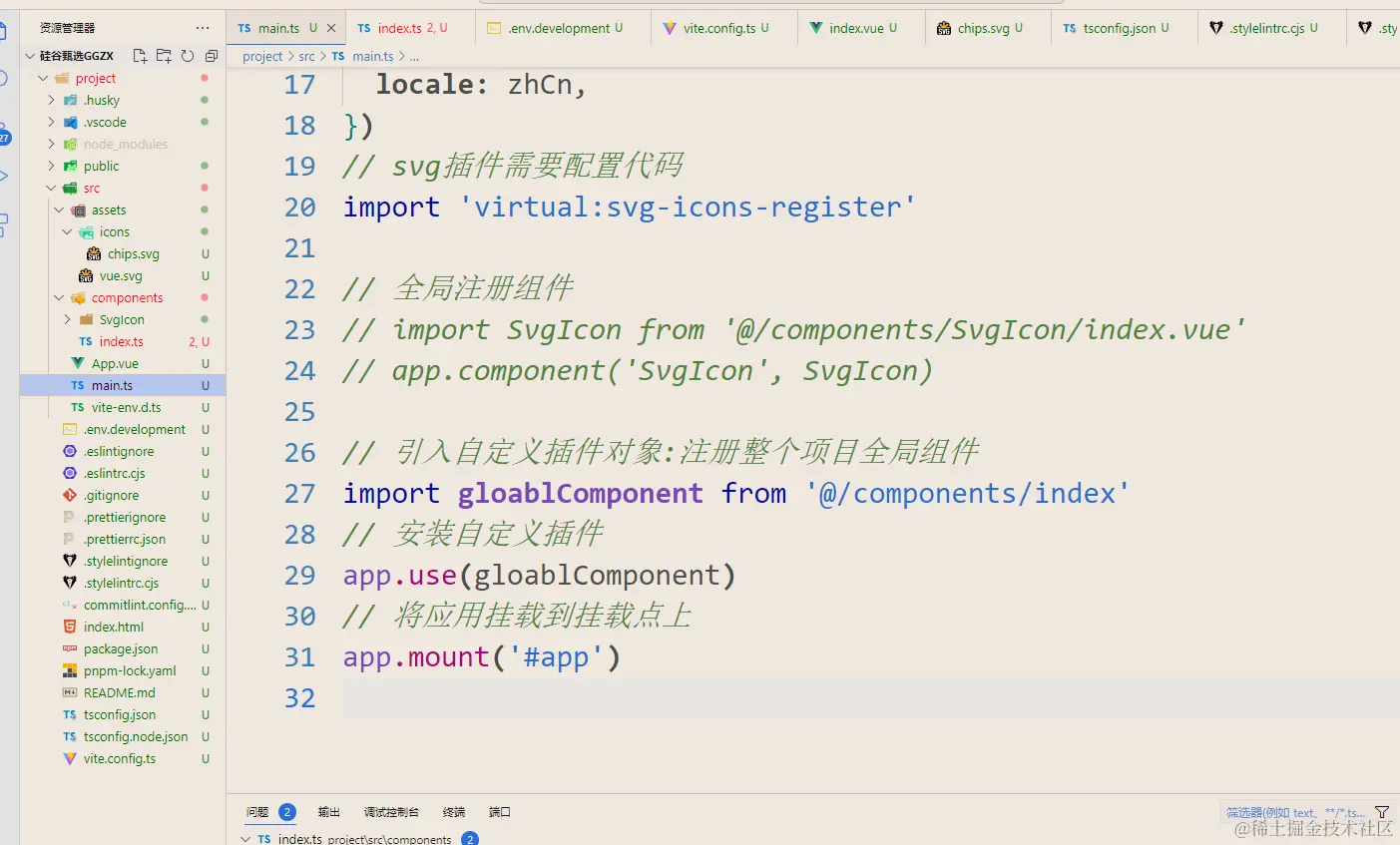Open package.json from the explorer tree
Screen dimensions: 1400x845
tap(121, 648)
